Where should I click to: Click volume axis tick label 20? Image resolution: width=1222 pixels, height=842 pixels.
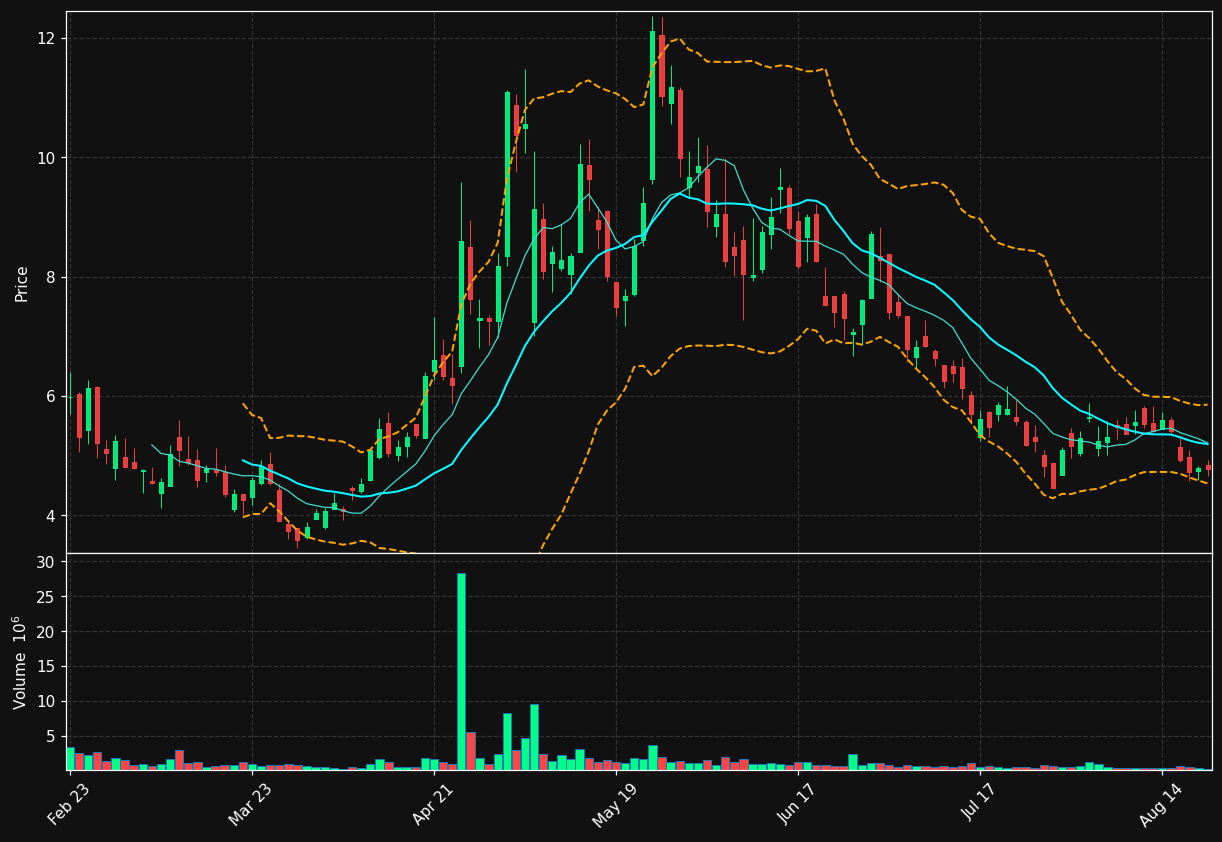tap(45, 632)
